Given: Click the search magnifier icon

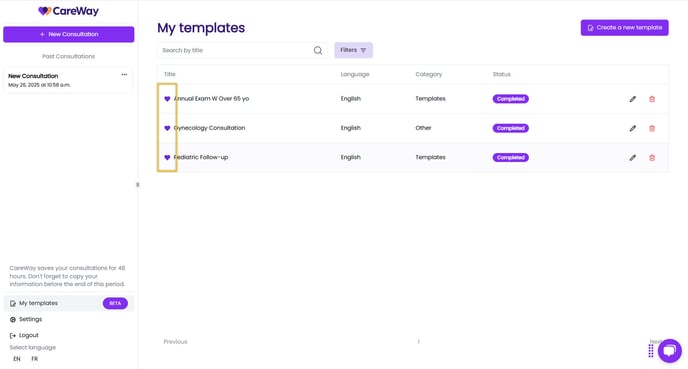Looking at the screenshot, I should 318,50.
